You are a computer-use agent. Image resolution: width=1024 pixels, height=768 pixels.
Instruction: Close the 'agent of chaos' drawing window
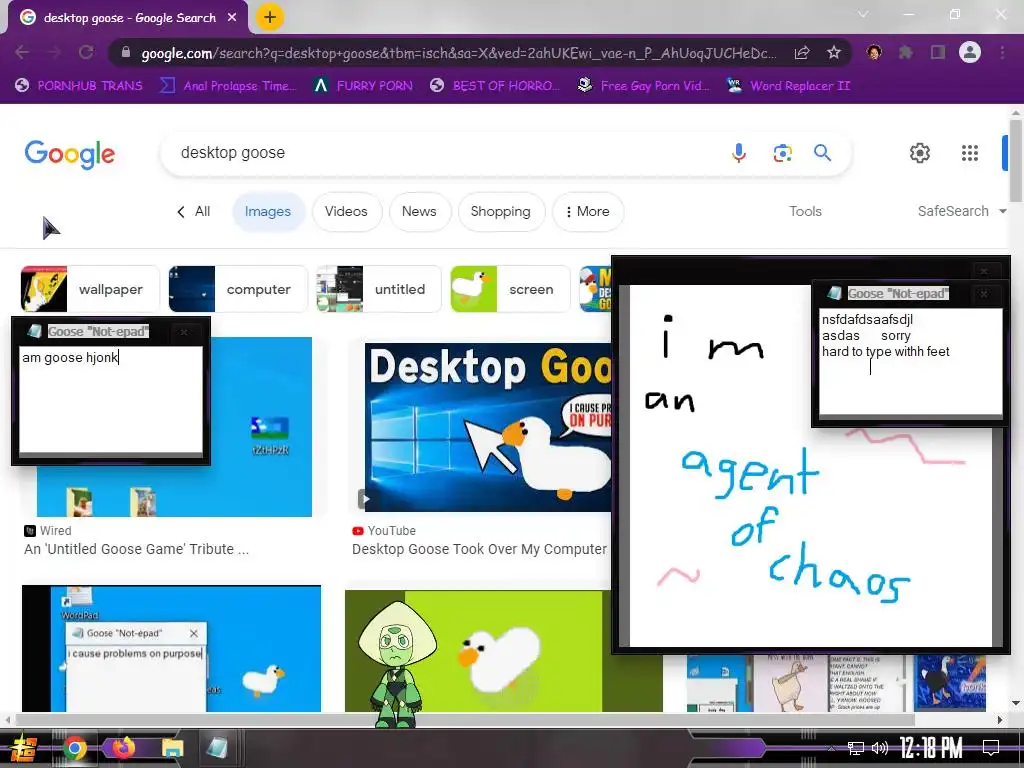point(984,271)
